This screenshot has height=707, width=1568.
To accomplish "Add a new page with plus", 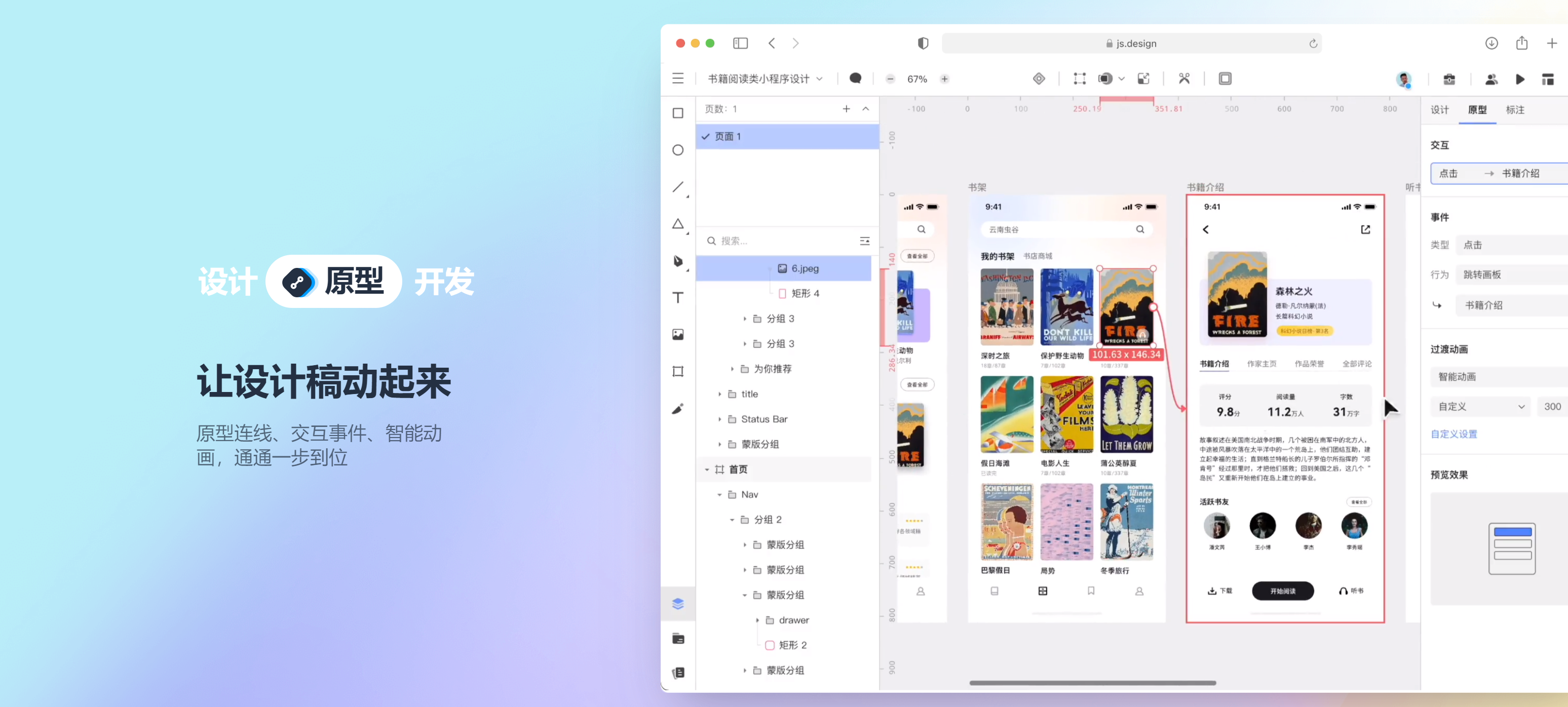I will [x=846, y=109].
